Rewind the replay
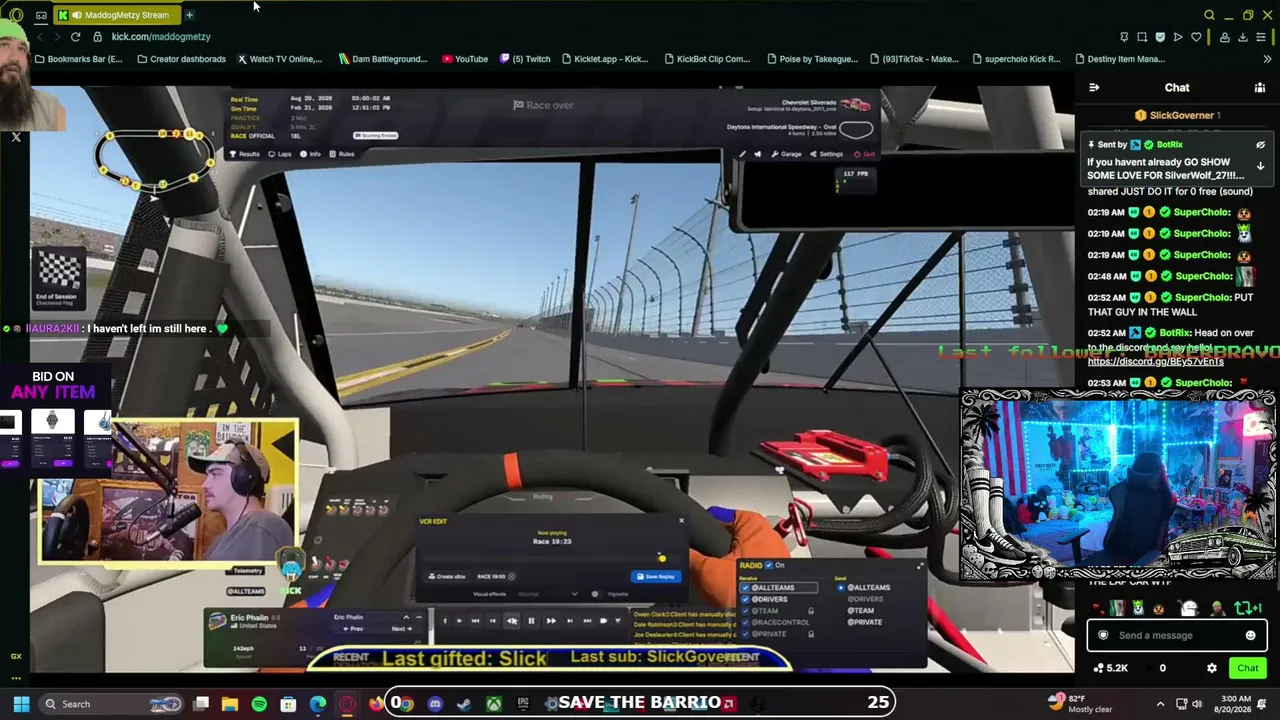 point(512,621)
